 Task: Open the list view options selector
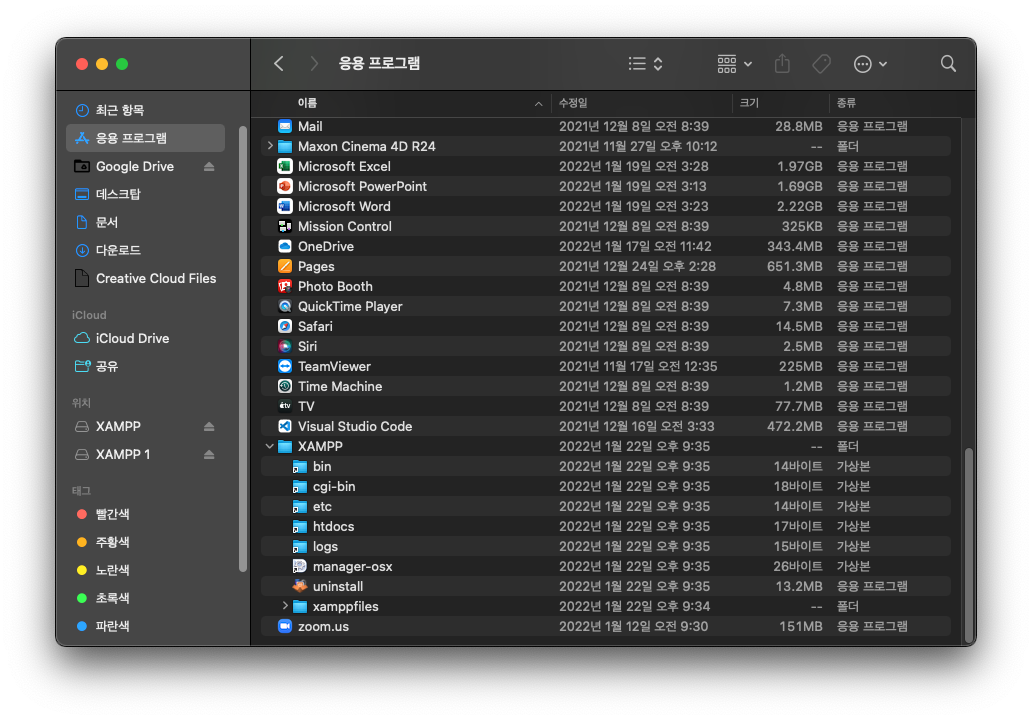pyautogui.click(x=646, y=64)
